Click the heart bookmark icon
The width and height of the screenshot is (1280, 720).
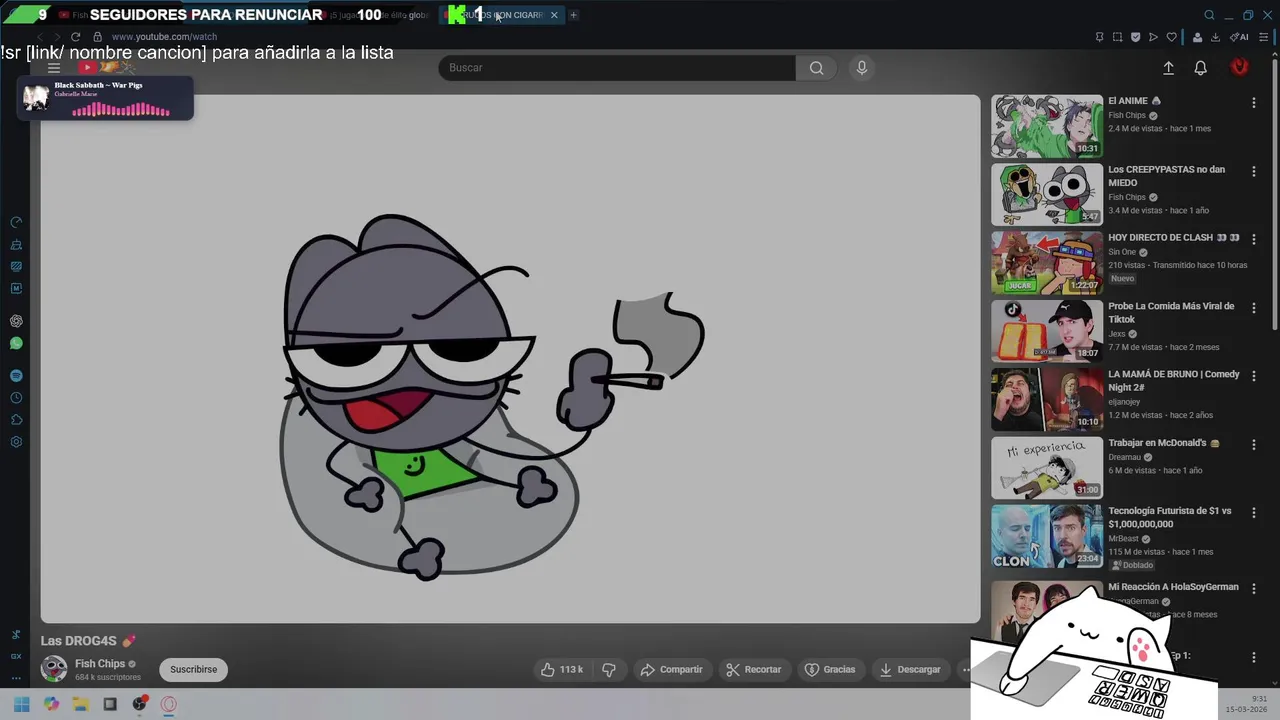[1172, 37]
